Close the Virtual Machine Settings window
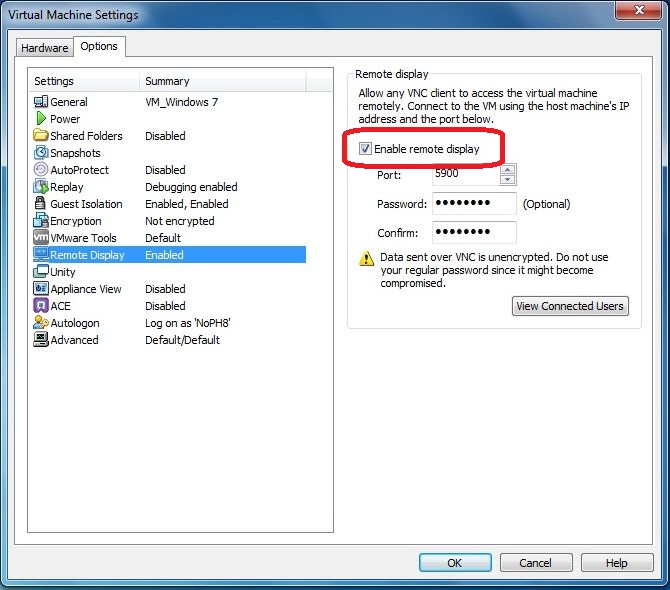670x590 pixels. 639,9
